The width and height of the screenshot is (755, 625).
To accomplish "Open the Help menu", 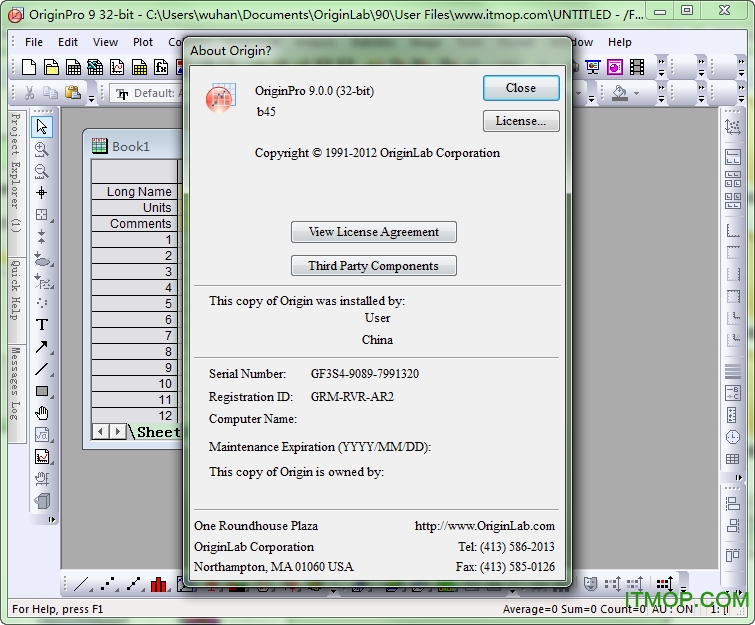I will pyautogui.click(x=619, y=42).
